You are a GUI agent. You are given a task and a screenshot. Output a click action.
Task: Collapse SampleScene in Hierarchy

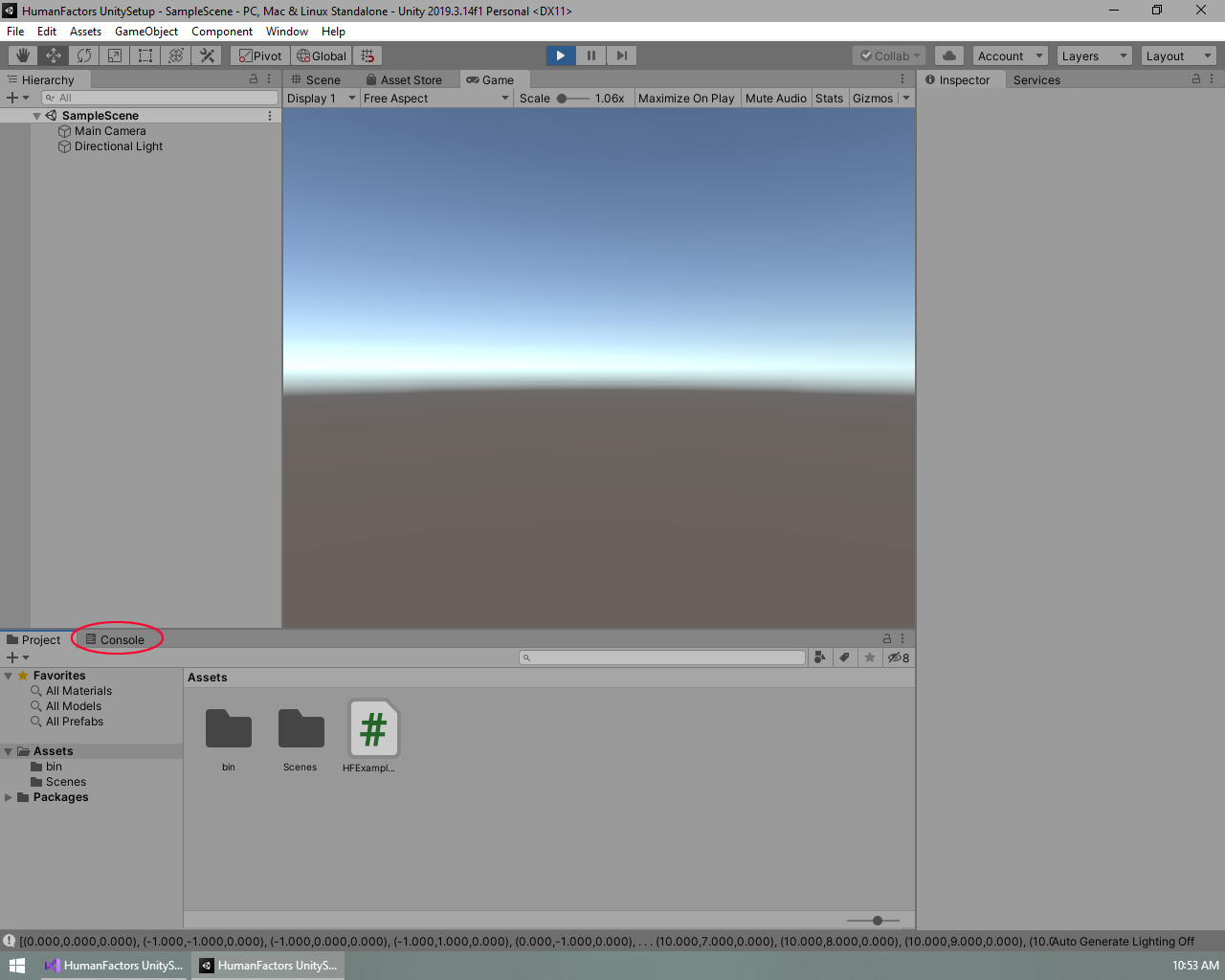[37, 116]
